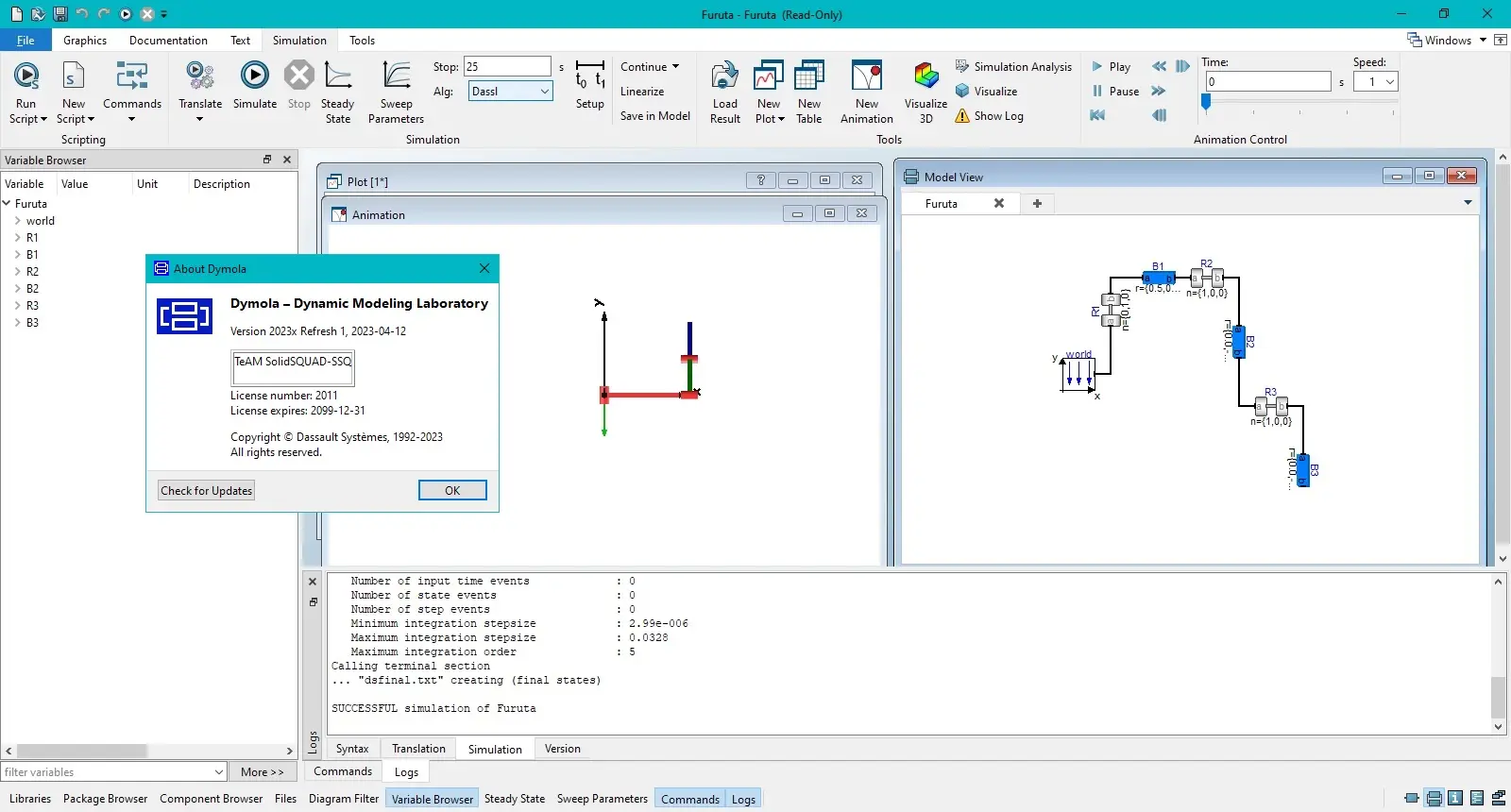Click Save in Model
Viewport: 1511px width, 812px height.
click(x=655, y=116)
